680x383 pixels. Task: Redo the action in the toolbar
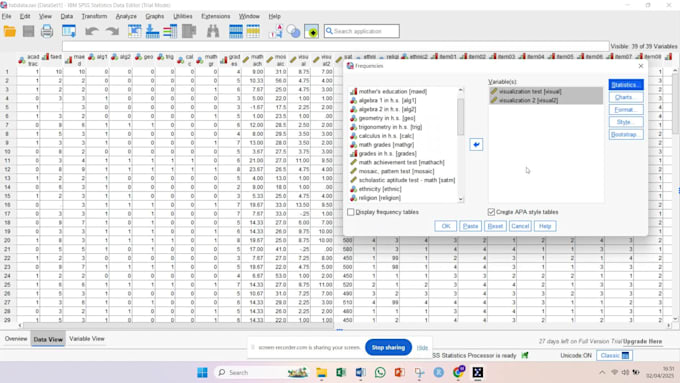tap(112, 31)
